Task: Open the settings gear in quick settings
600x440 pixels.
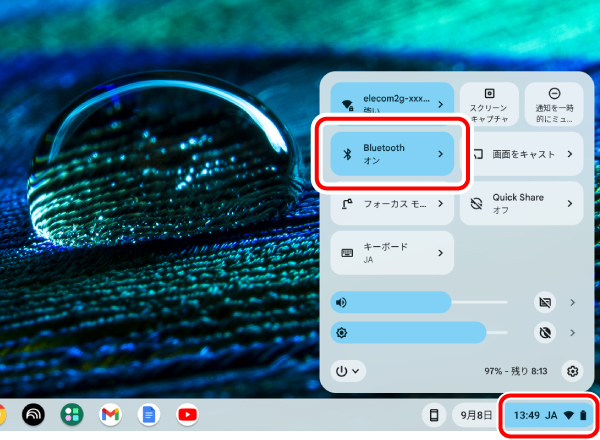Action: [572, 371]
